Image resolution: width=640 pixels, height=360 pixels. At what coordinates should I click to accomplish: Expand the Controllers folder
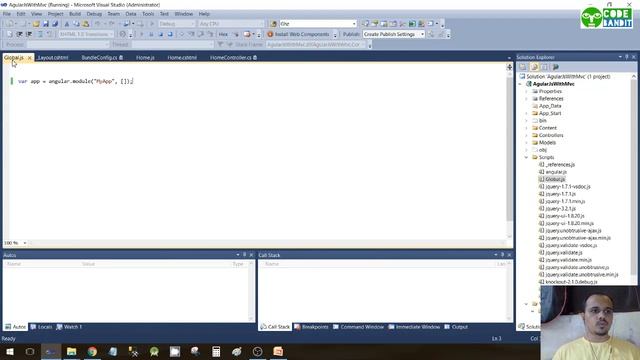[527, 135]
